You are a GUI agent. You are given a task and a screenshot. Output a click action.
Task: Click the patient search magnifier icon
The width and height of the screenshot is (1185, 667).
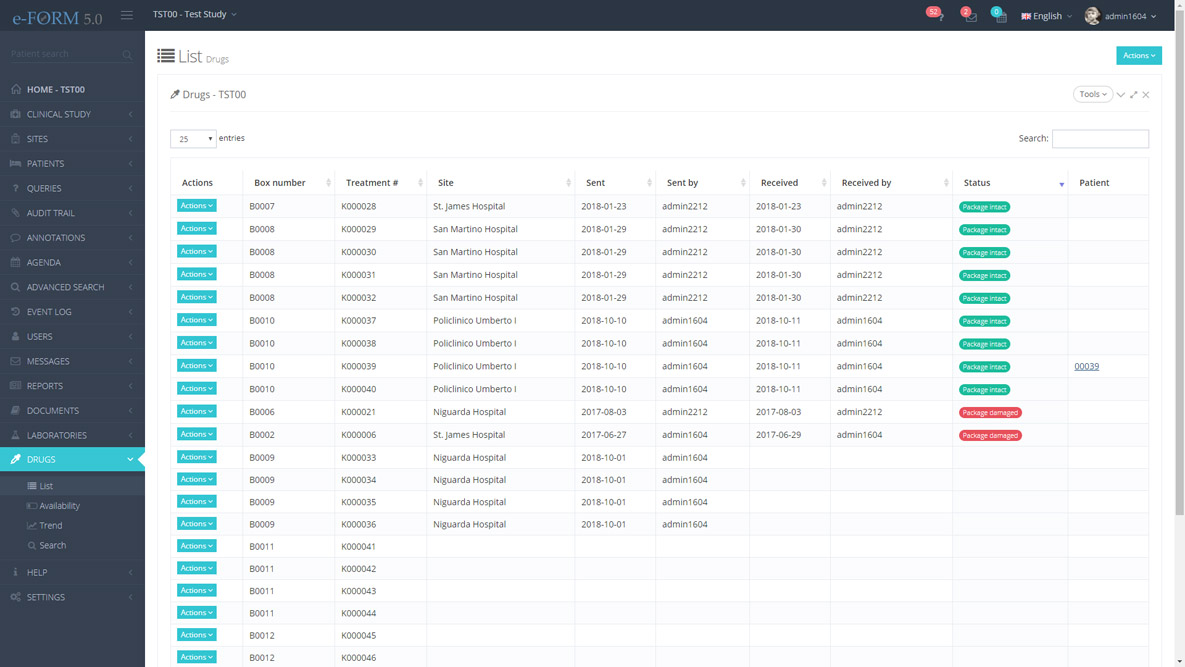click(127, 55)
